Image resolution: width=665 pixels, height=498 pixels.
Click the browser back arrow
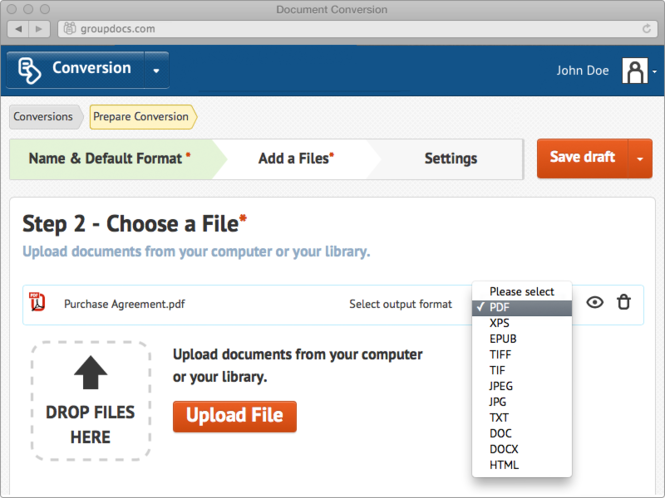point(18,29)
